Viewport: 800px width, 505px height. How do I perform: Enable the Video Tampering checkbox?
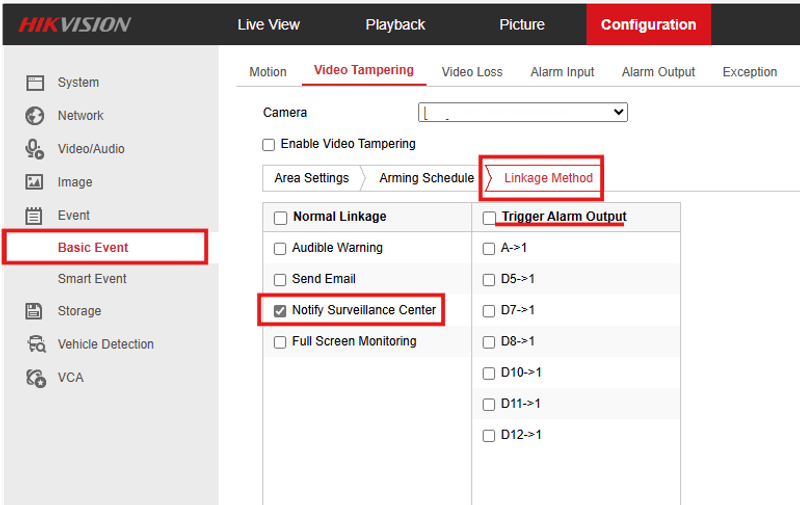coord(268,144)
